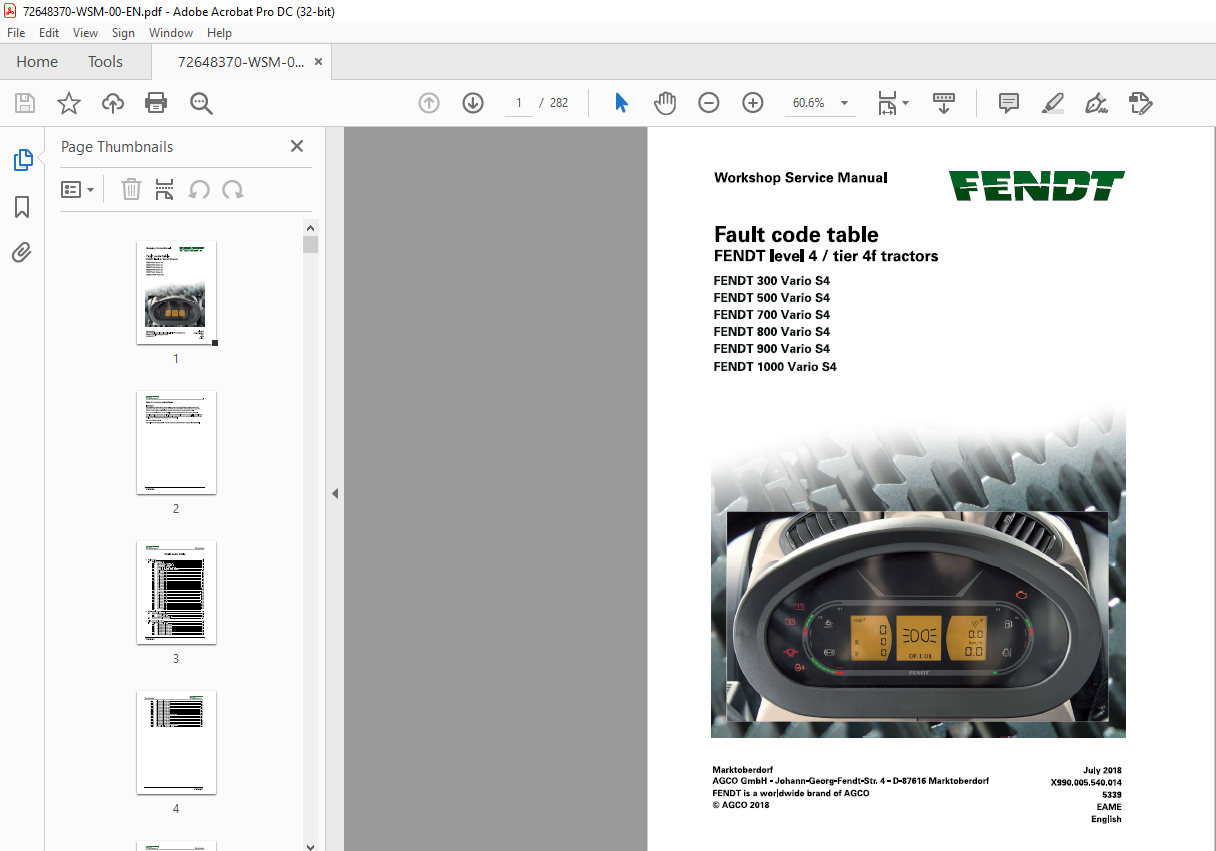The image size is (1216, 851).
Task: Click 'FENDT 300 Vario S4' text
Action: click(x=771, y=281)
